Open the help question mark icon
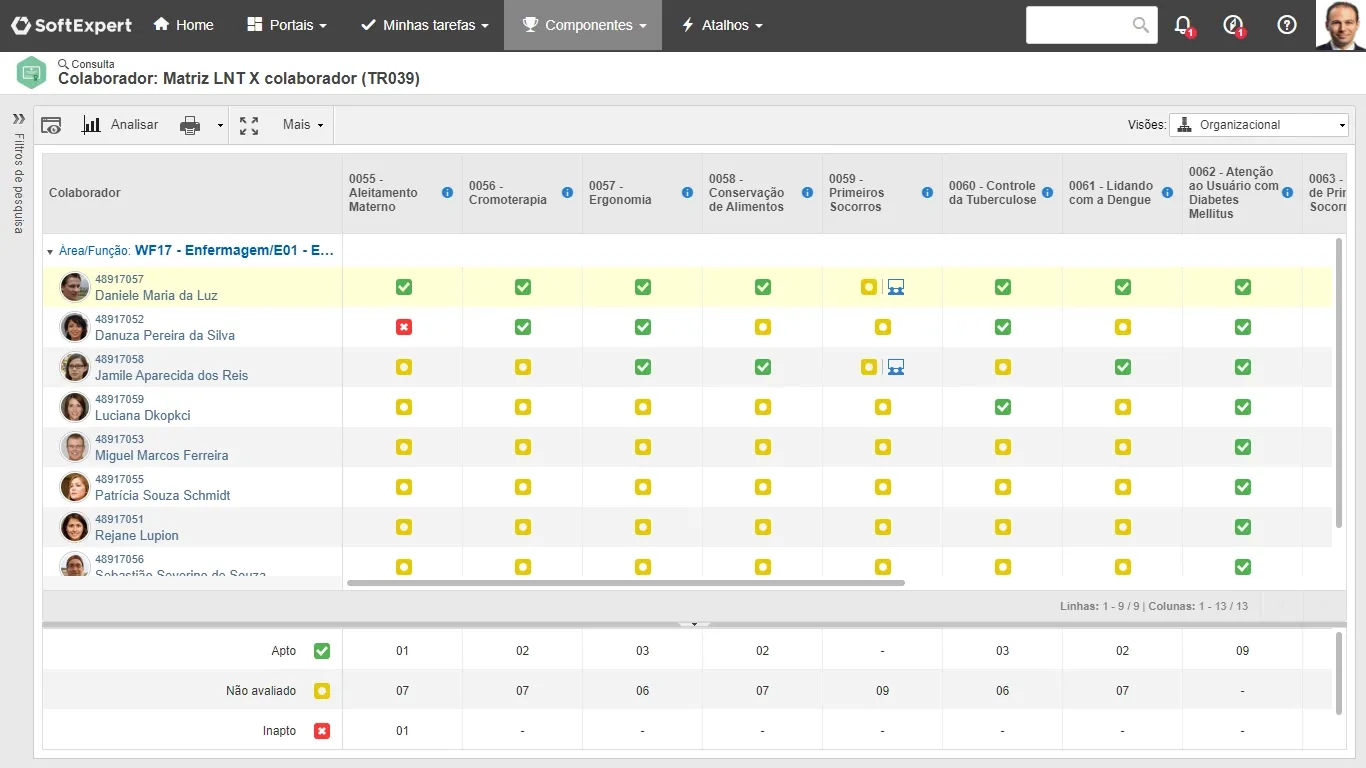Image resolution: width=1366 pixels, height=768 pixels. point(1287,25)
